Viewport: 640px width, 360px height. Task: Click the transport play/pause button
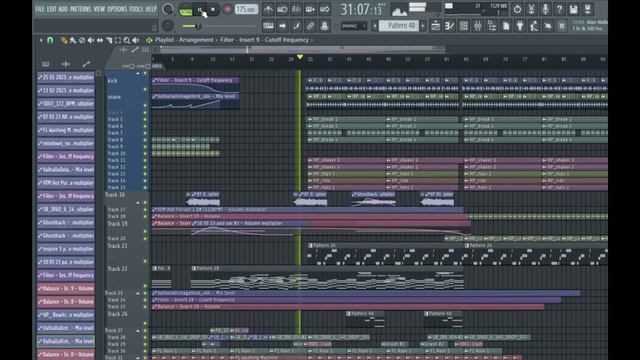(x=200, y=9)
